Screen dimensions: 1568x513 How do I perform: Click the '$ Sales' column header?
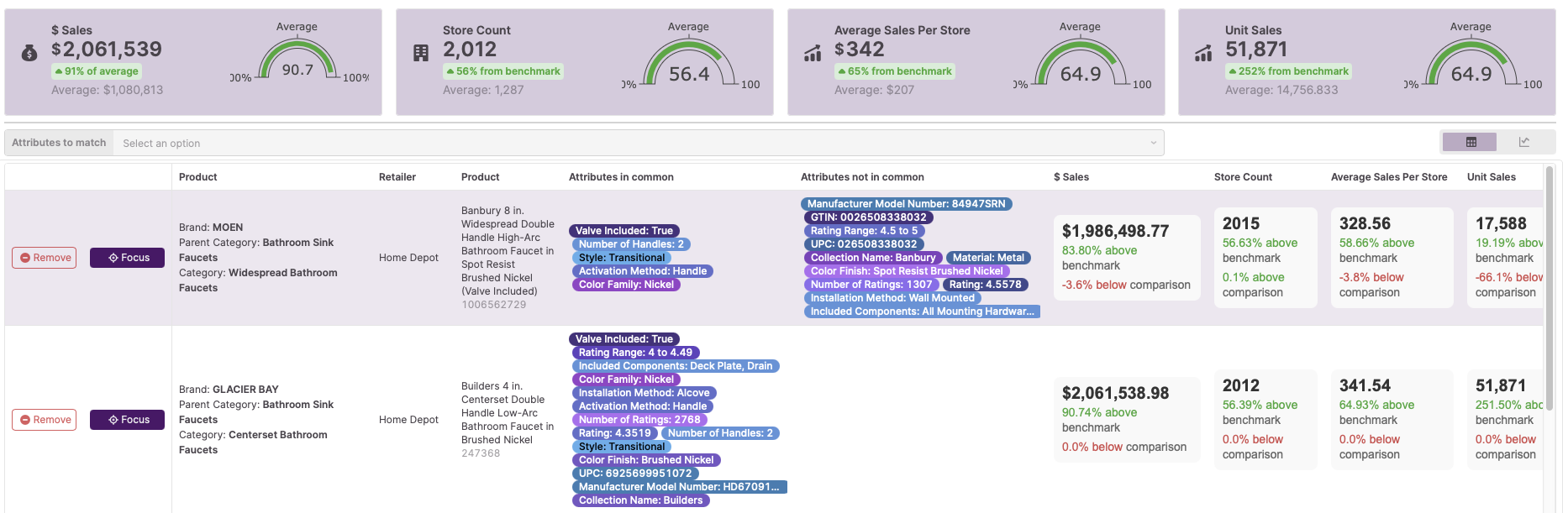(1071, 177)
